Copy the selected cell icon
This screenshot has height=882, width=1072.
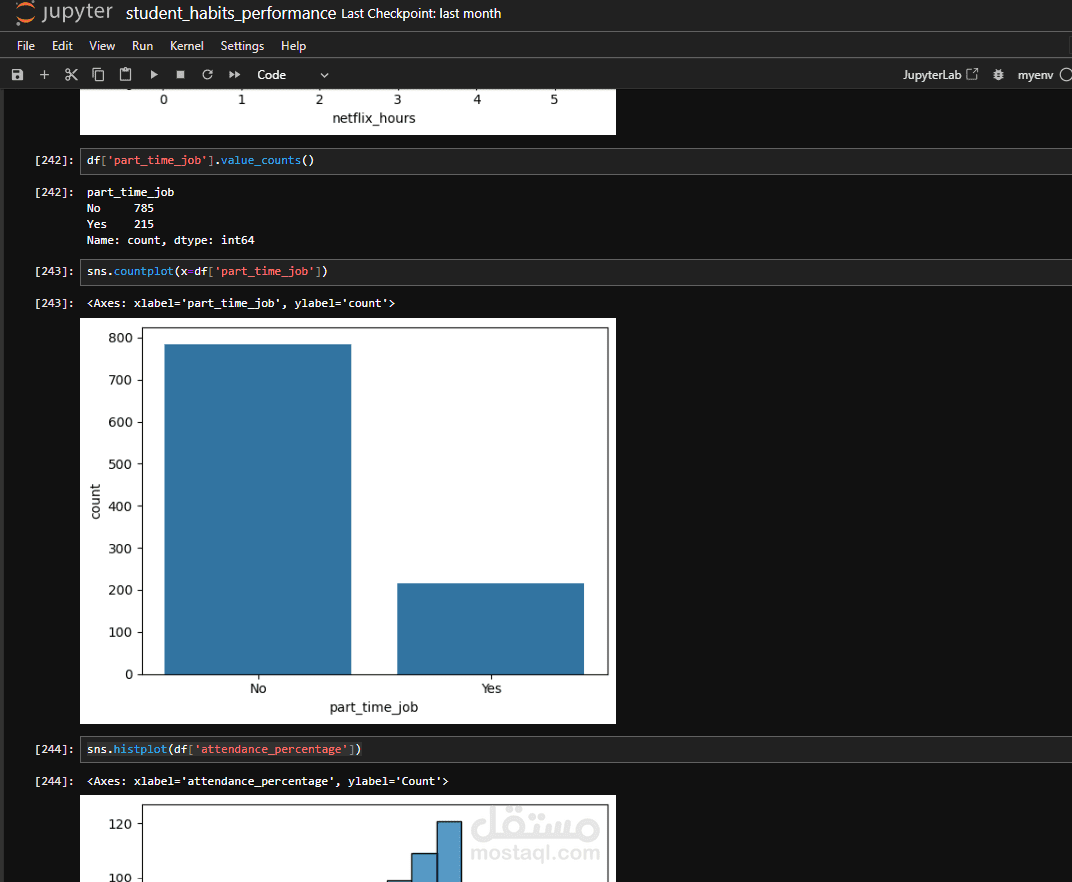(98, 75)
